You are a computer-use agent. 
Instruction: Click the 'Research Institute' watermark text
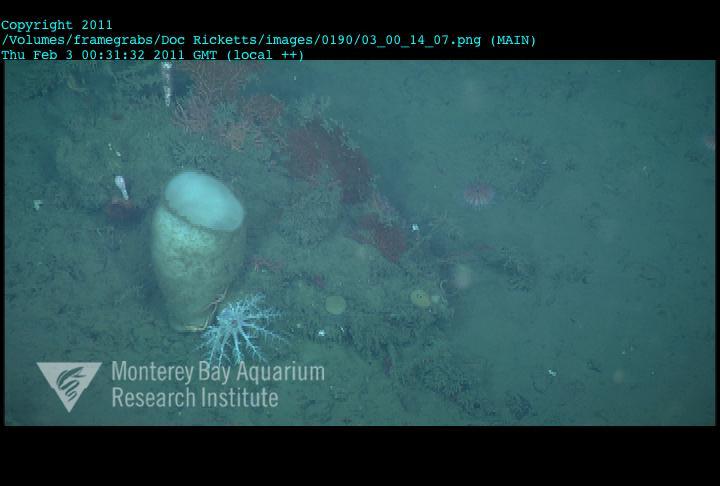194,397
